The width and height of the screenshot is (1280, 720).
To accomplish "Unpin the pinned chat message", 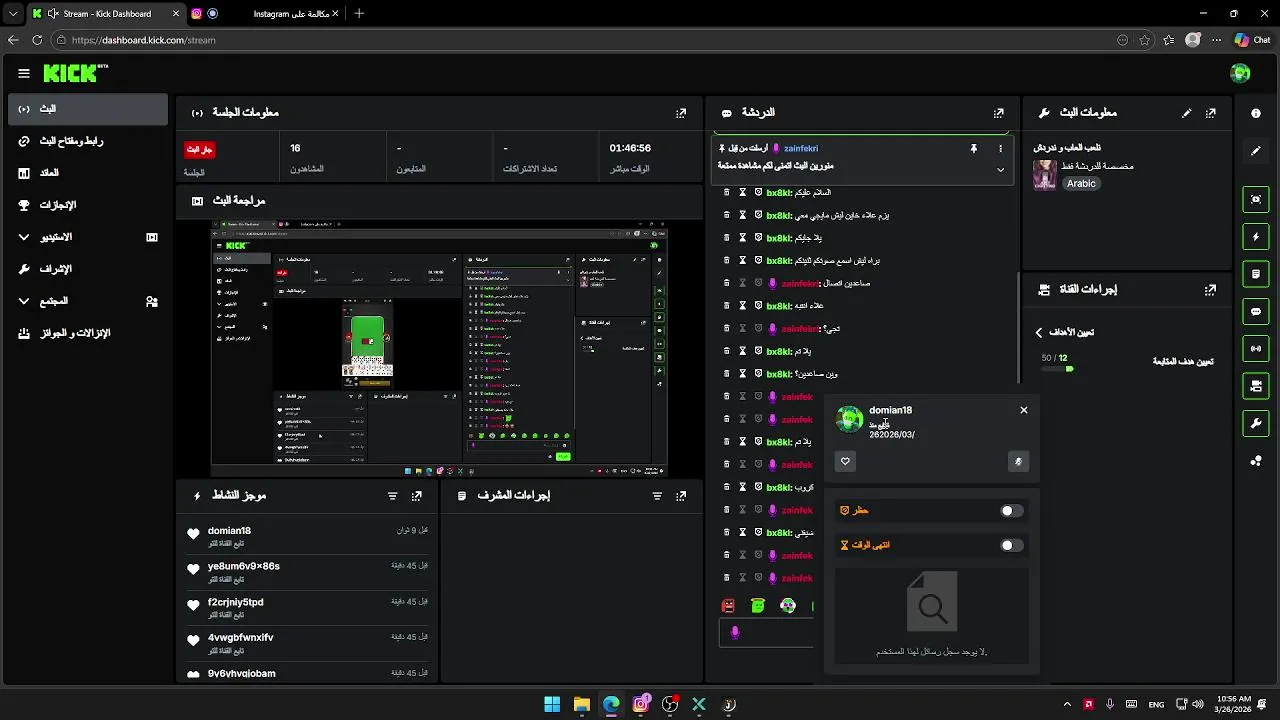I will 973,148.
